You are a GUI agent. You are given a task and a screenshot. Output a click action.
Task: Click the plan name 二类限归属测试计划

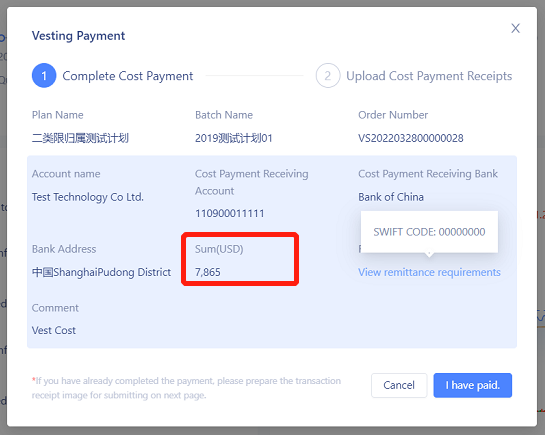(x=80, y=138)
